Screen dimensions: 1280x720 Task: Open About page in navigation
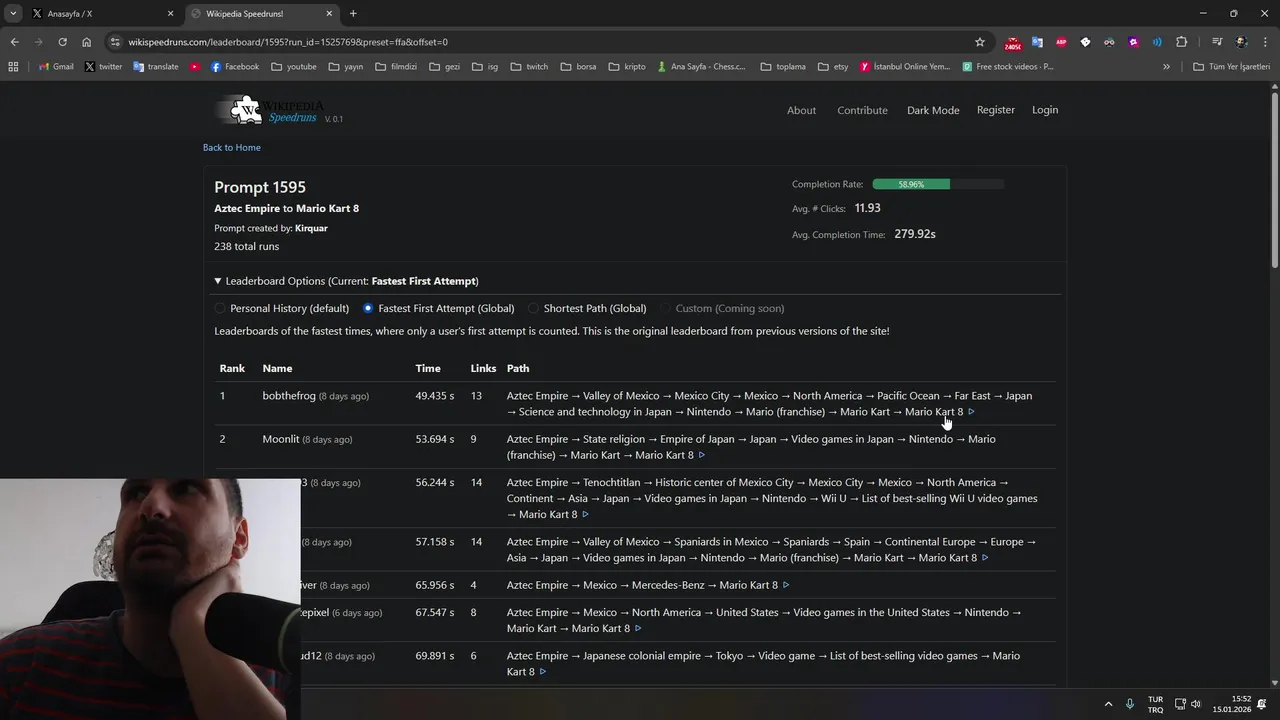[x=801, y=111]
